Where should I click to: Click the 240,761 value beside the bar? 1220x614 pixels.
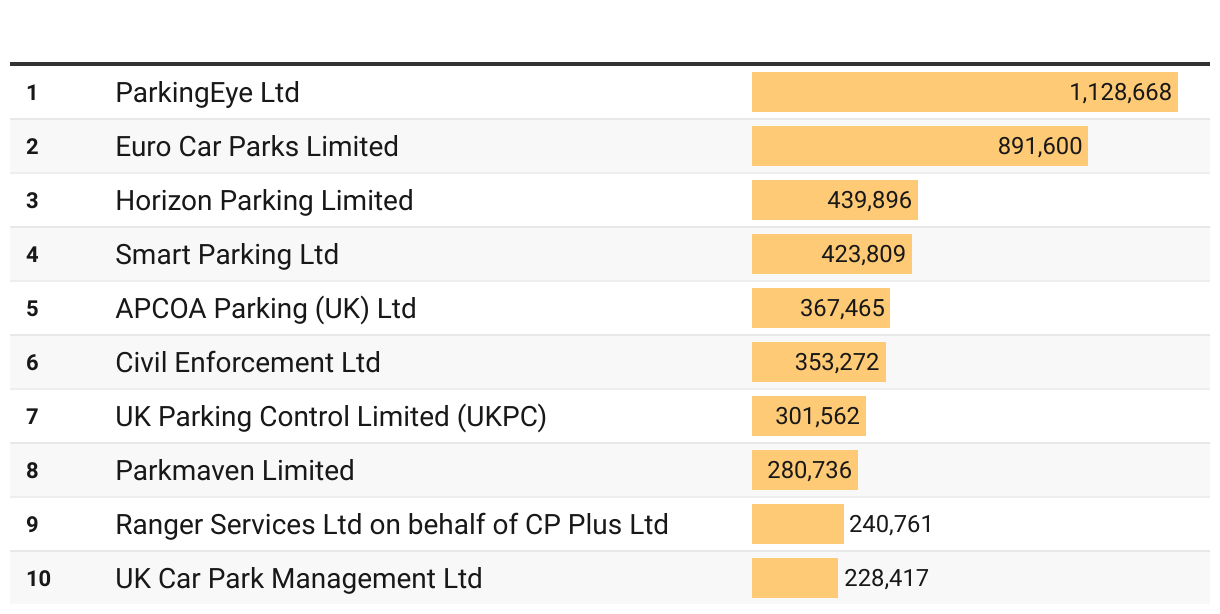[890, 525]
